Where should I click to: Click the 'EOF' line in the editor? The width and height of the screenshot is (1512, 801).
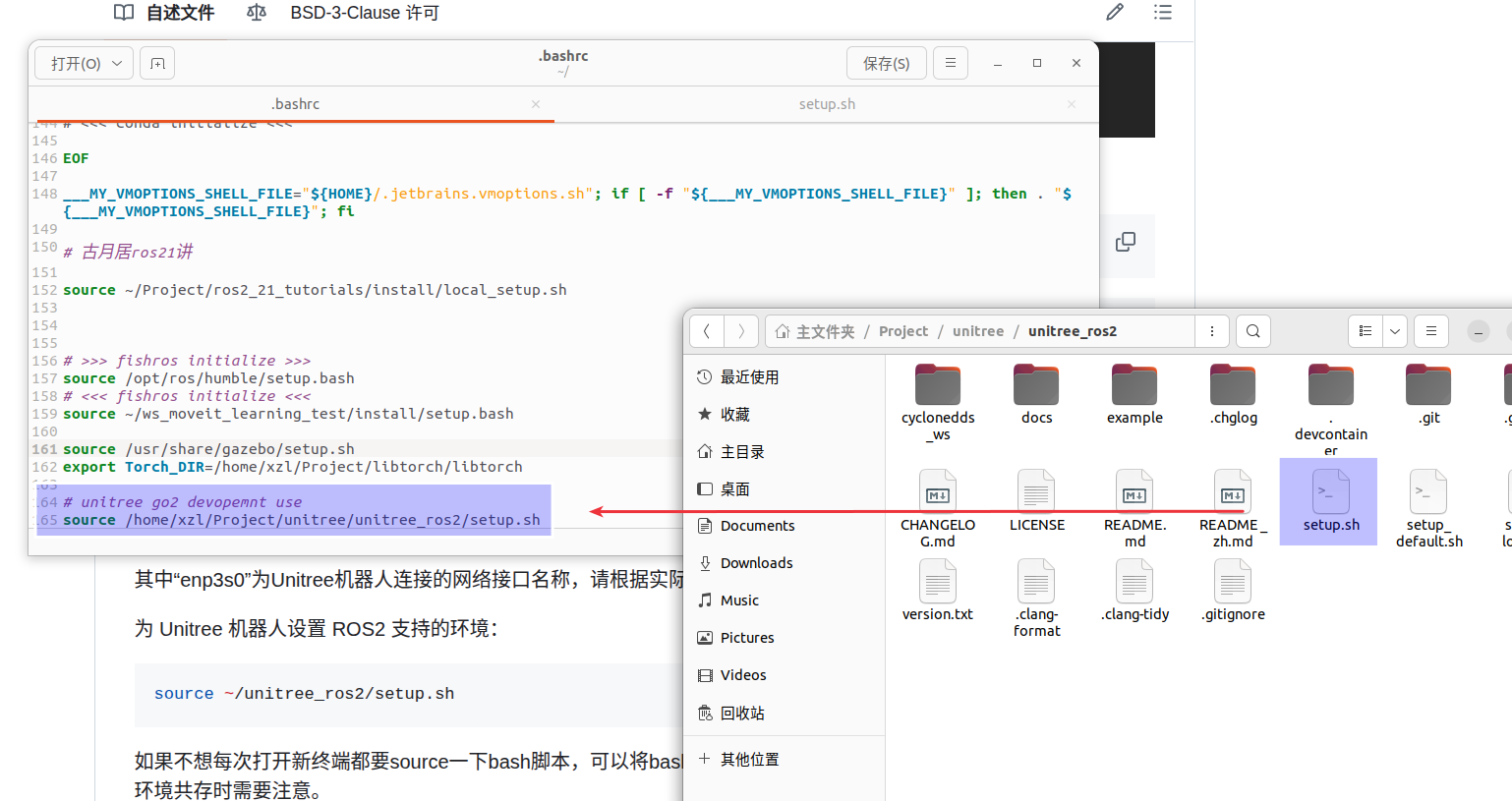(x=76, y=158)
